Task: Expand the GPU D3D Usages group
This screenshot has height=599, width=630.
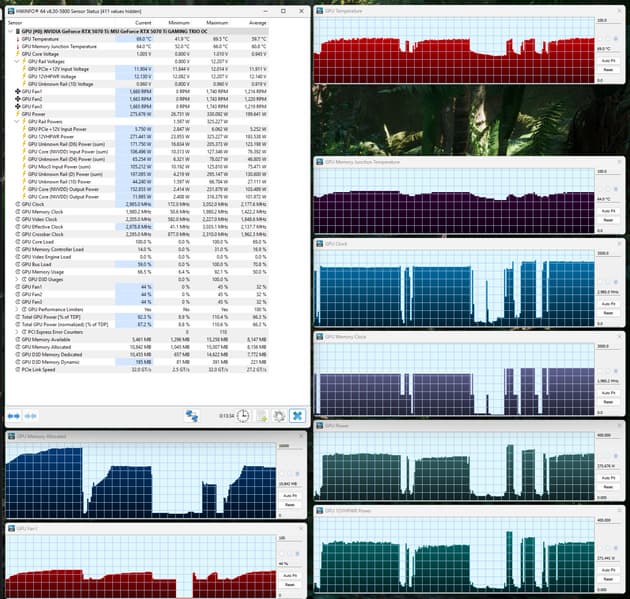Action: 17,279
